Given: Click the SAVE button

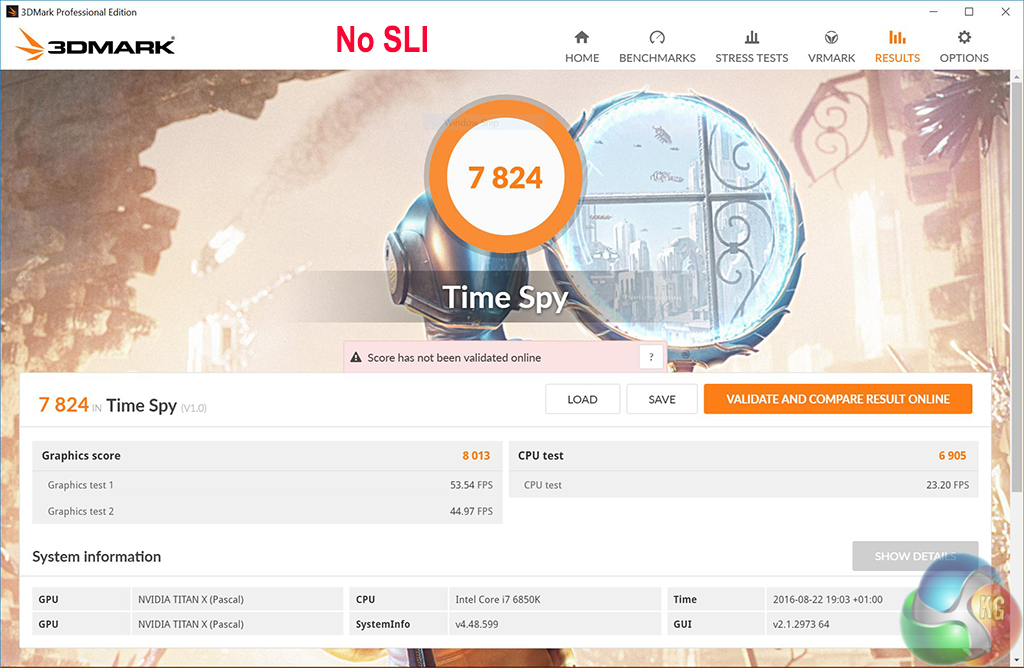Looking at the screenshot, I should coord(662,399).
